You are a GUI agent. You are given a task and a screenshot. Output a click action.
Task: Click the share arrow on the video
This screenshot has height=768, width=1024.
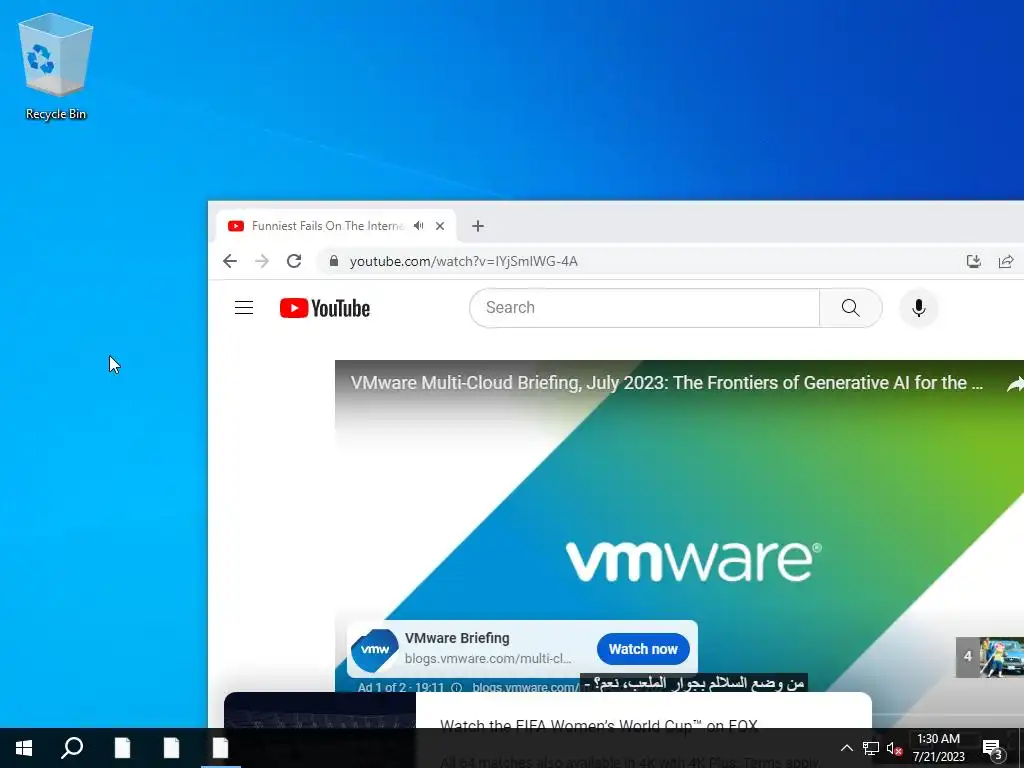1015,385
